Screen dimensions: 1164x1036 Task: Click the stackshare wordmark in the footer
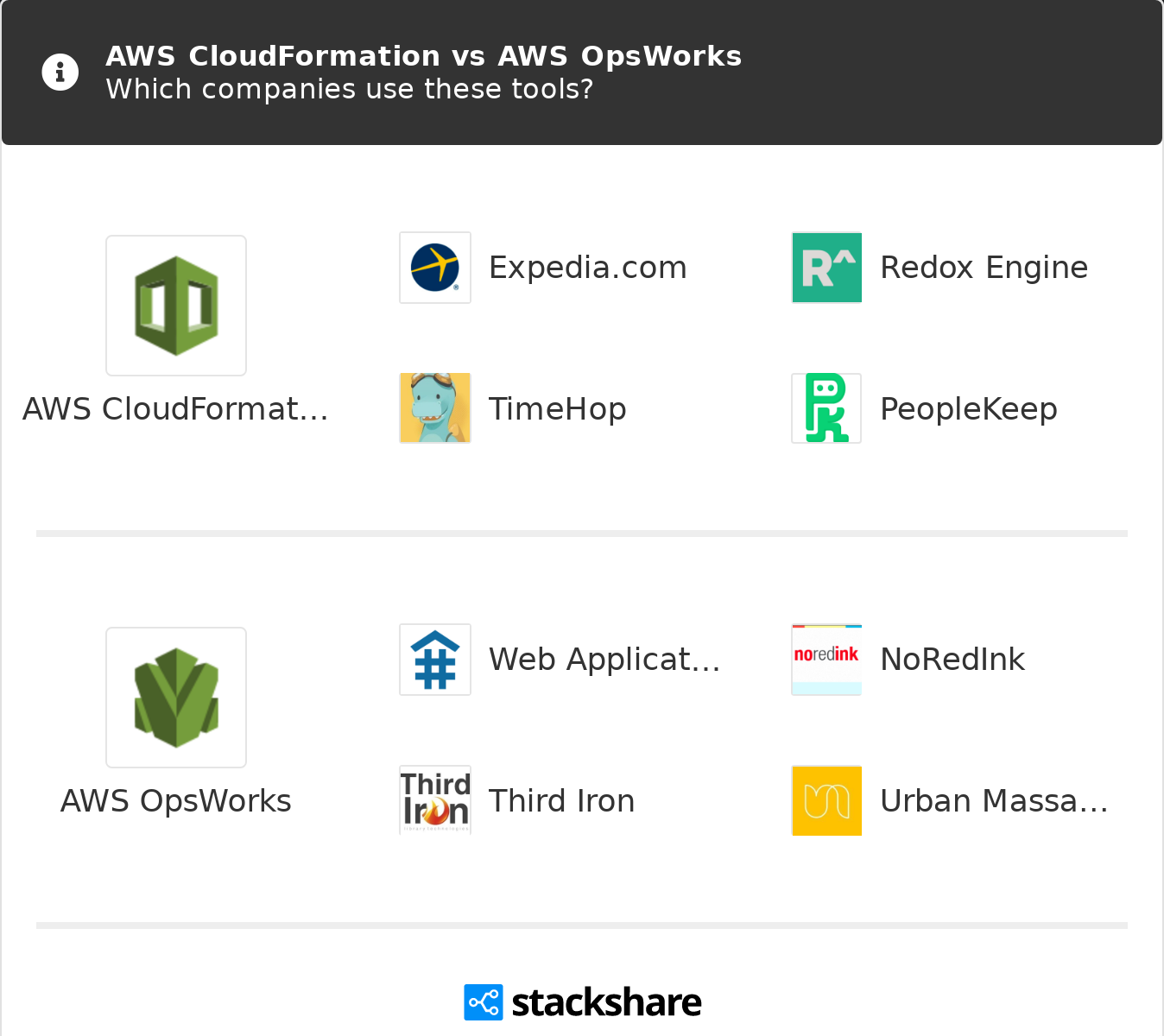pos(606,1002)
